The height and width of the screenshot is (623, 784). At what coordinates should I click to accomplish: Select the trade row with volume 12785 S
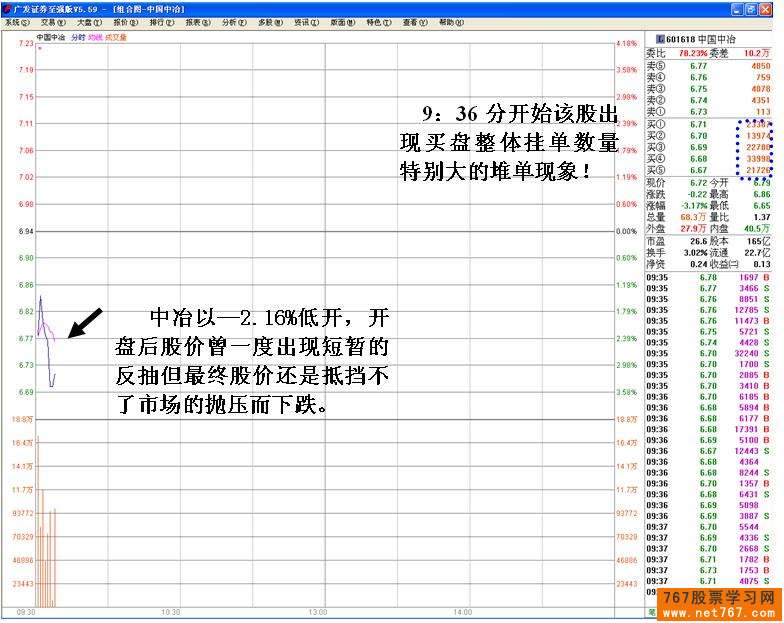[x=708, y=310]
